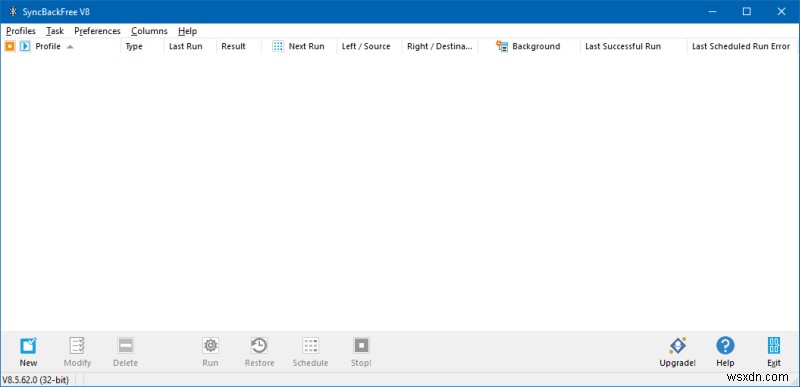Click the Restore clock icon
The image size is (800, 387).
pyautogui.click(x=259, y=346)
